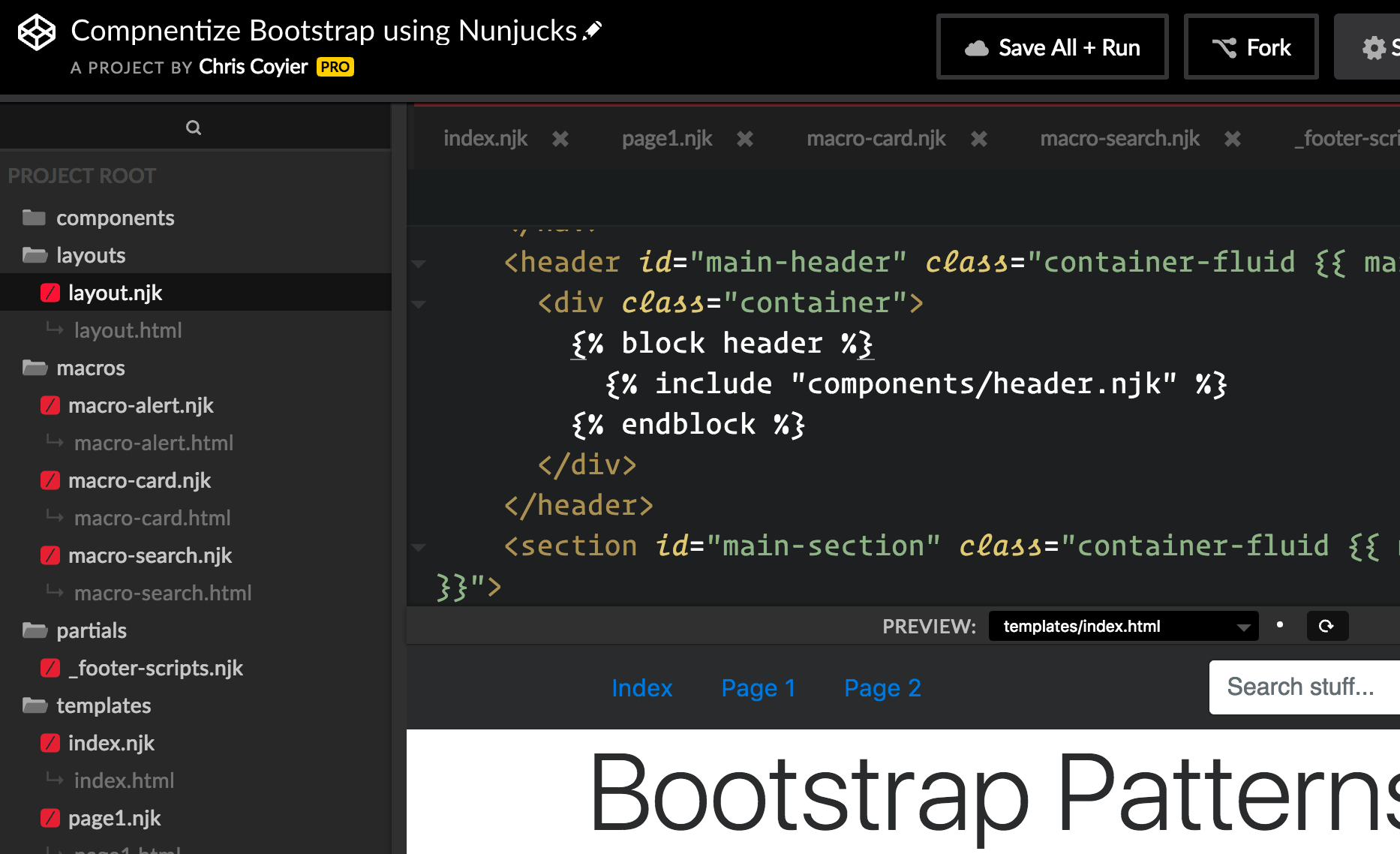Open settings via gear icon

[1373, 47]
